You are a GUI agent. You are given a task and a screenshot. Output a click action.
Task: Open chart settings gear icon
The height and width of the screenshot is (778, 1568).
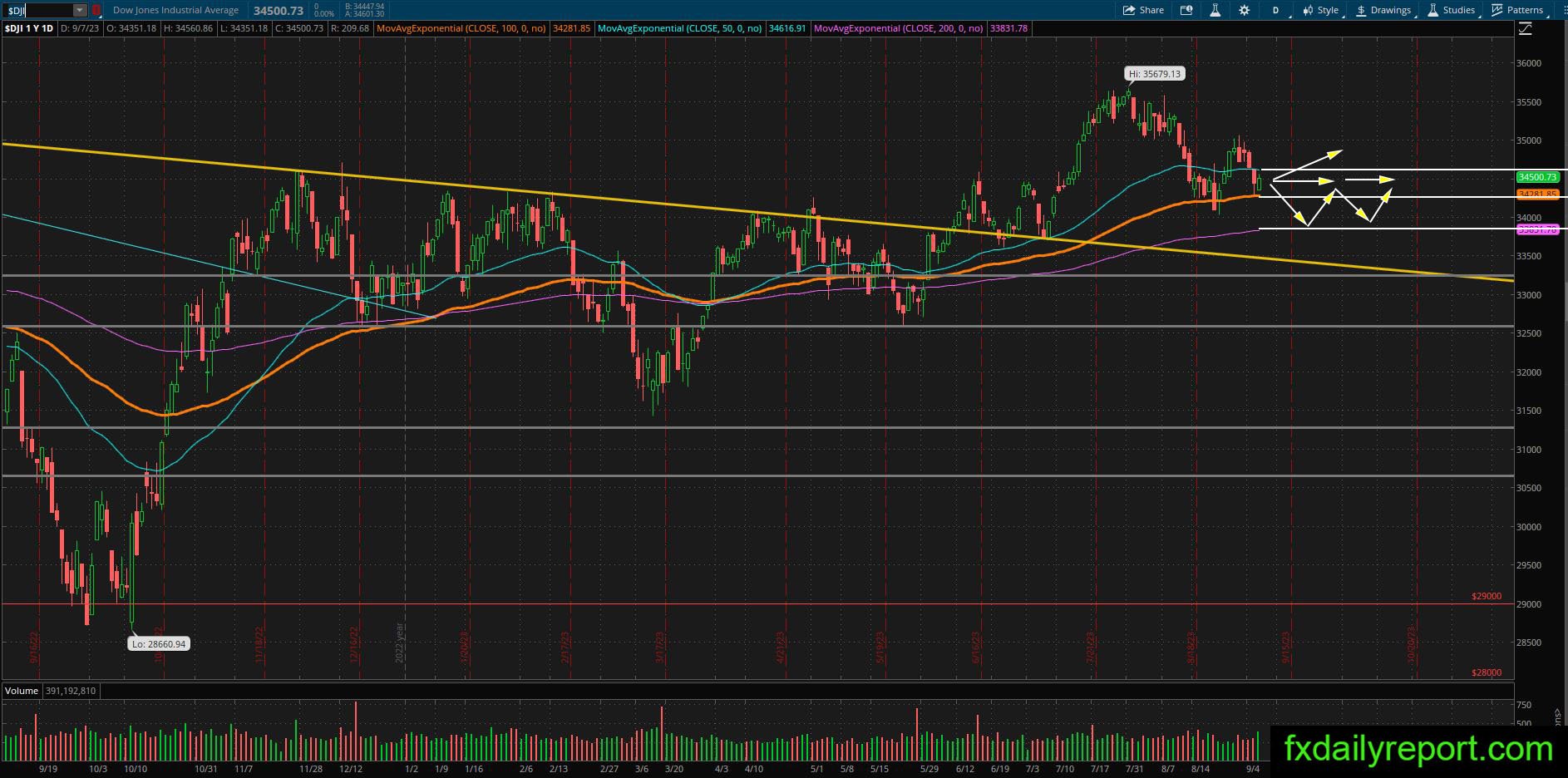pyautogui.click(x=1244, y=10)
